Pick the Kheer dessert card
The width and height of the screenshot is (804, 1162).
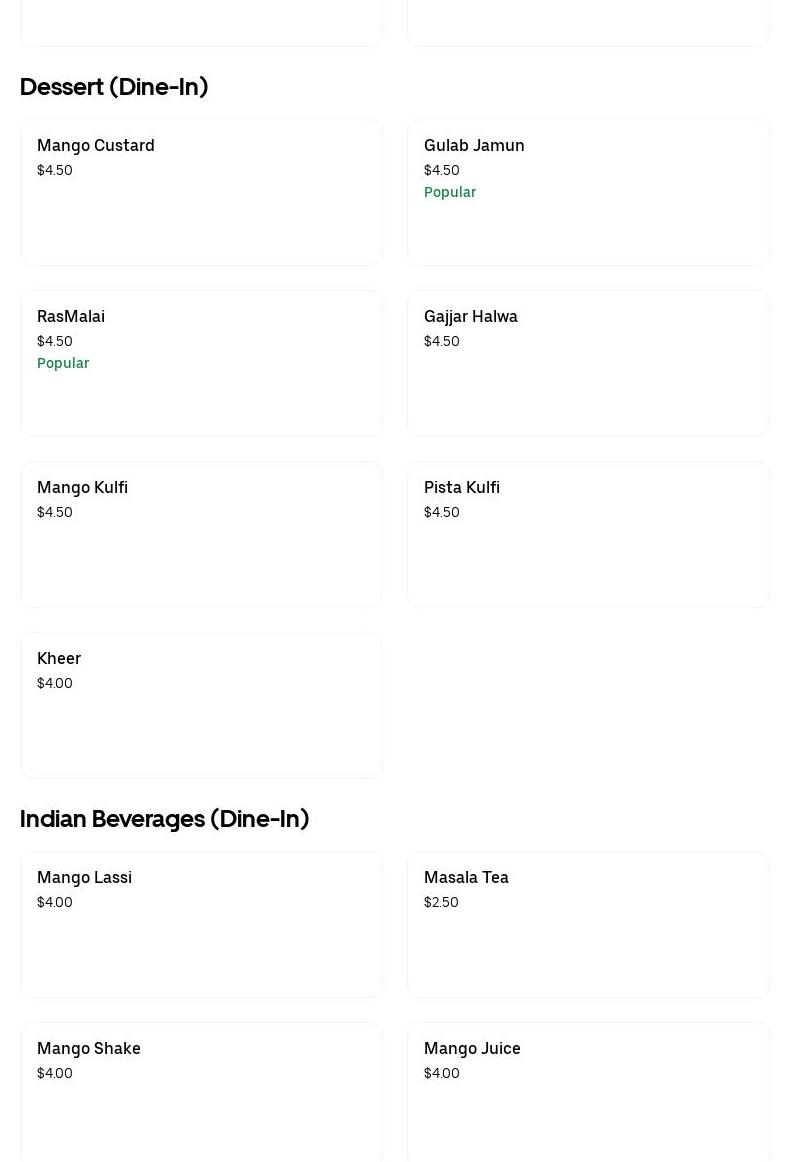coord(201,705)
